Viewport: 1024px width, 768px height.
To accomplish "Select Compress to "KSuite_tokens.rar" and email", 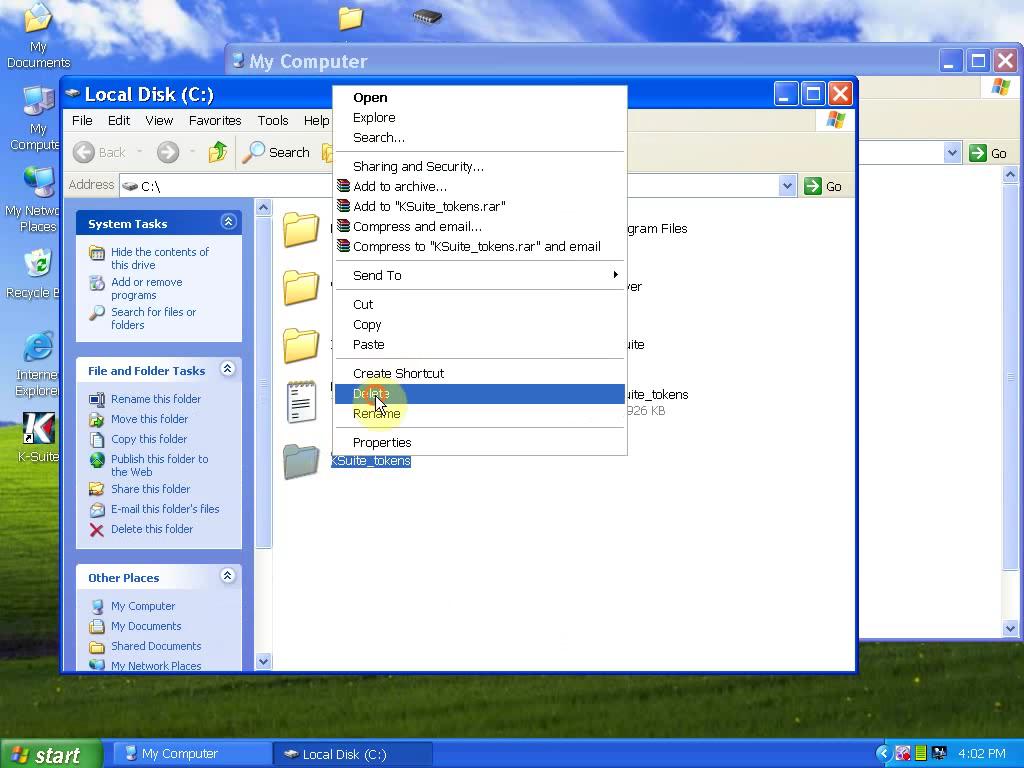I will (x=479, y=247).
